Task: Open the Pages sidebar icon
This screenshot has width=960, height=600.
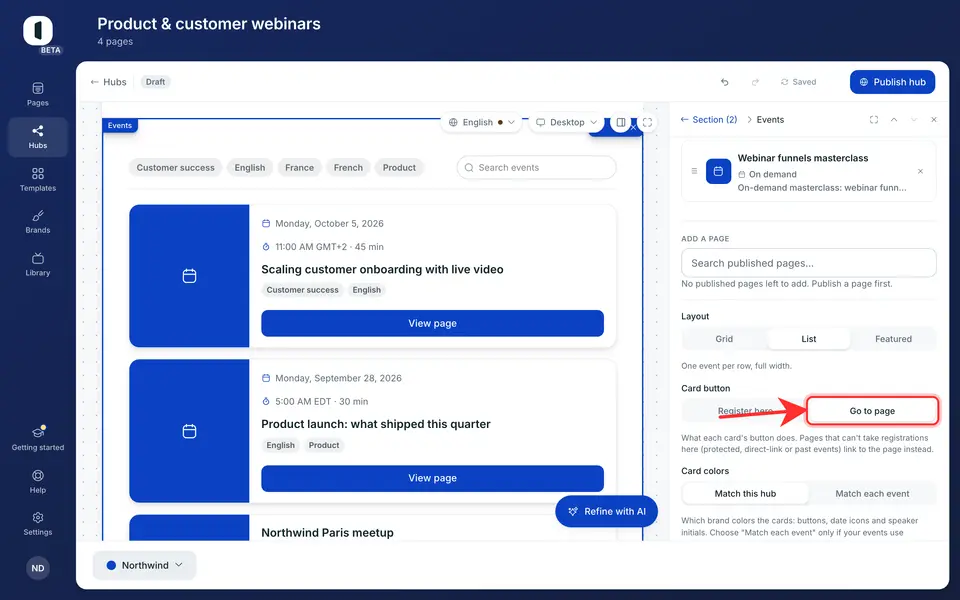Action: pyautogui.click(x=37, y=94)
